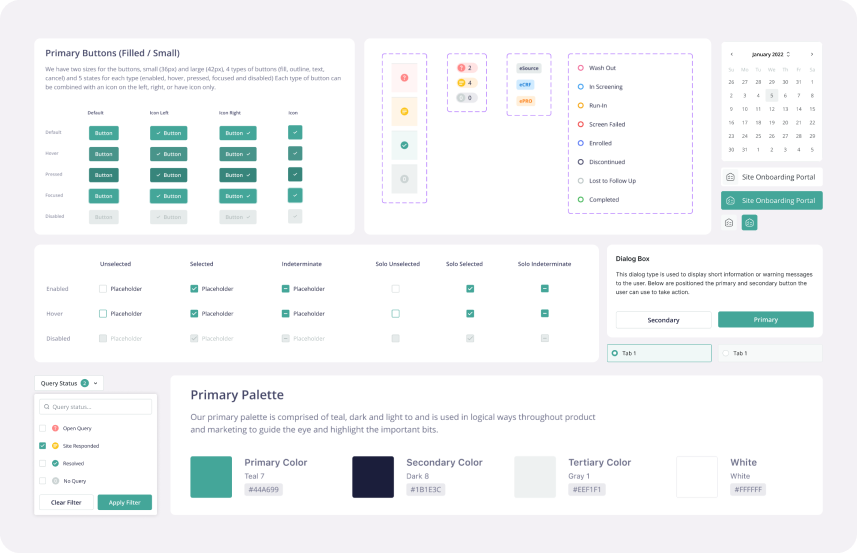Click the teal filled portal icon button

[x=749, y=222]
